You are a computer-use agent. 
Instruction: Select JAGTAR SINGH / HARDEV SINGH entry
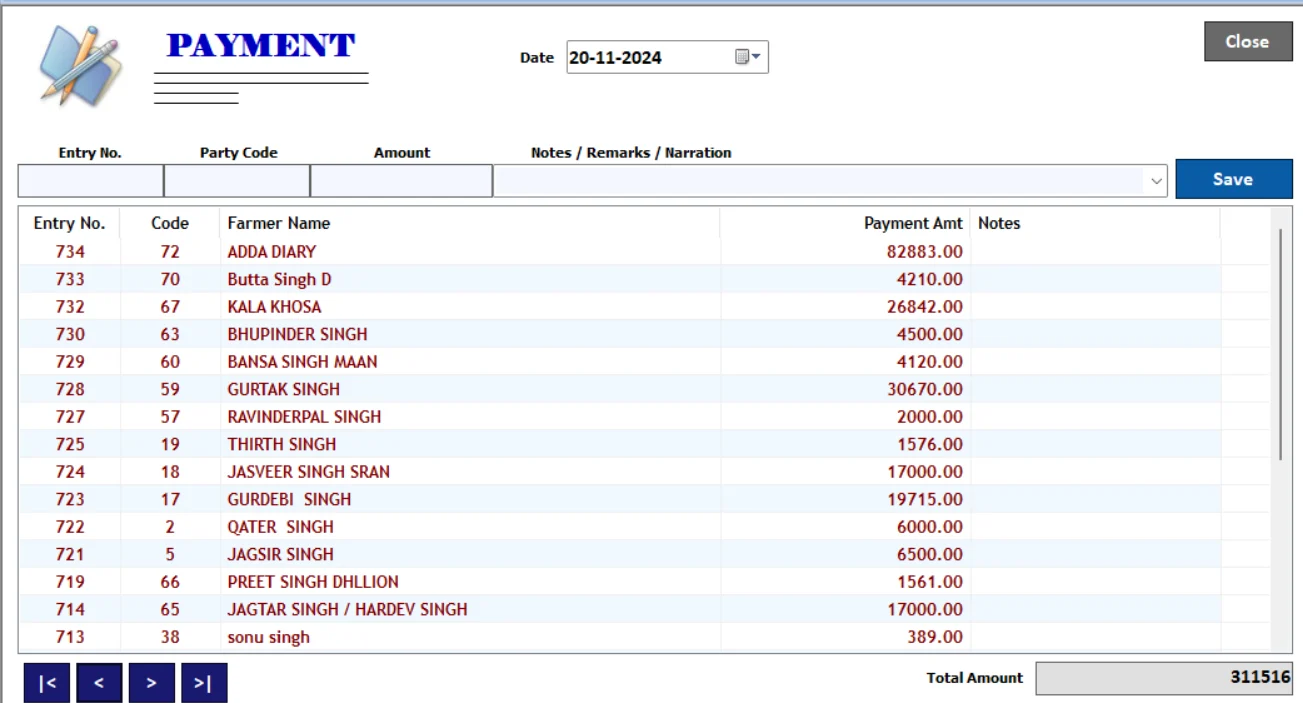(x=645, y=609)
